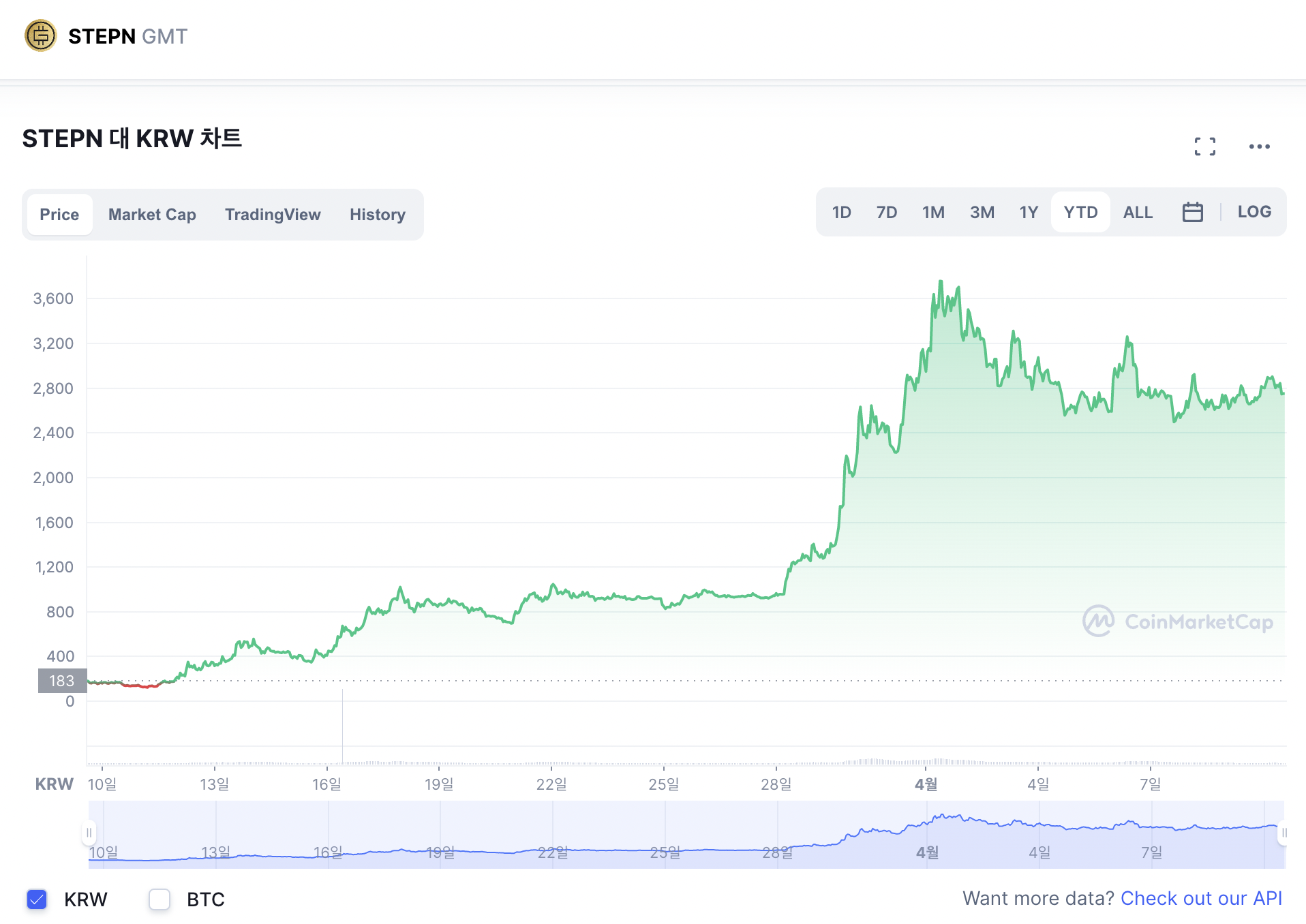Enable the BTC currency checkbox
This screenshot has height=924, width=1306.
(160, 899)
